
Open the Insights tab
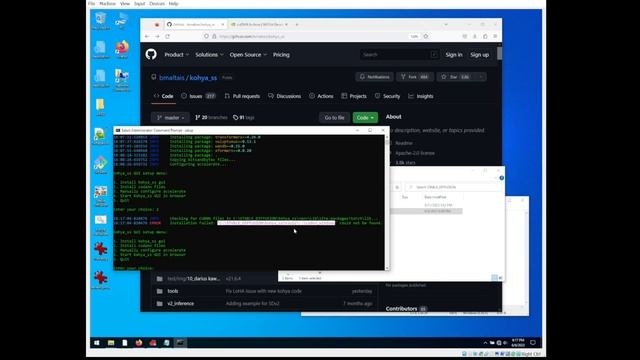421,96
